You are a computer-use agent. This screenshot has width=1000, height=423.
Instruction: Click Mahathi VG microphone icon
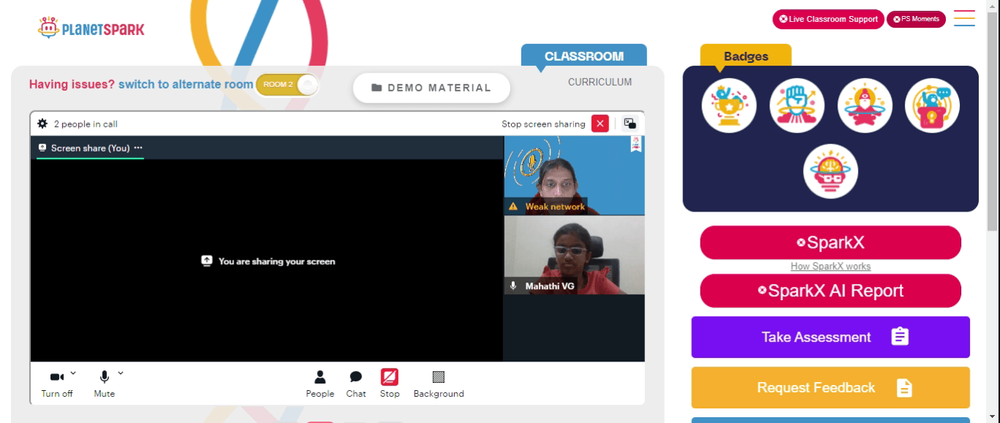click(x=513, y=286)
